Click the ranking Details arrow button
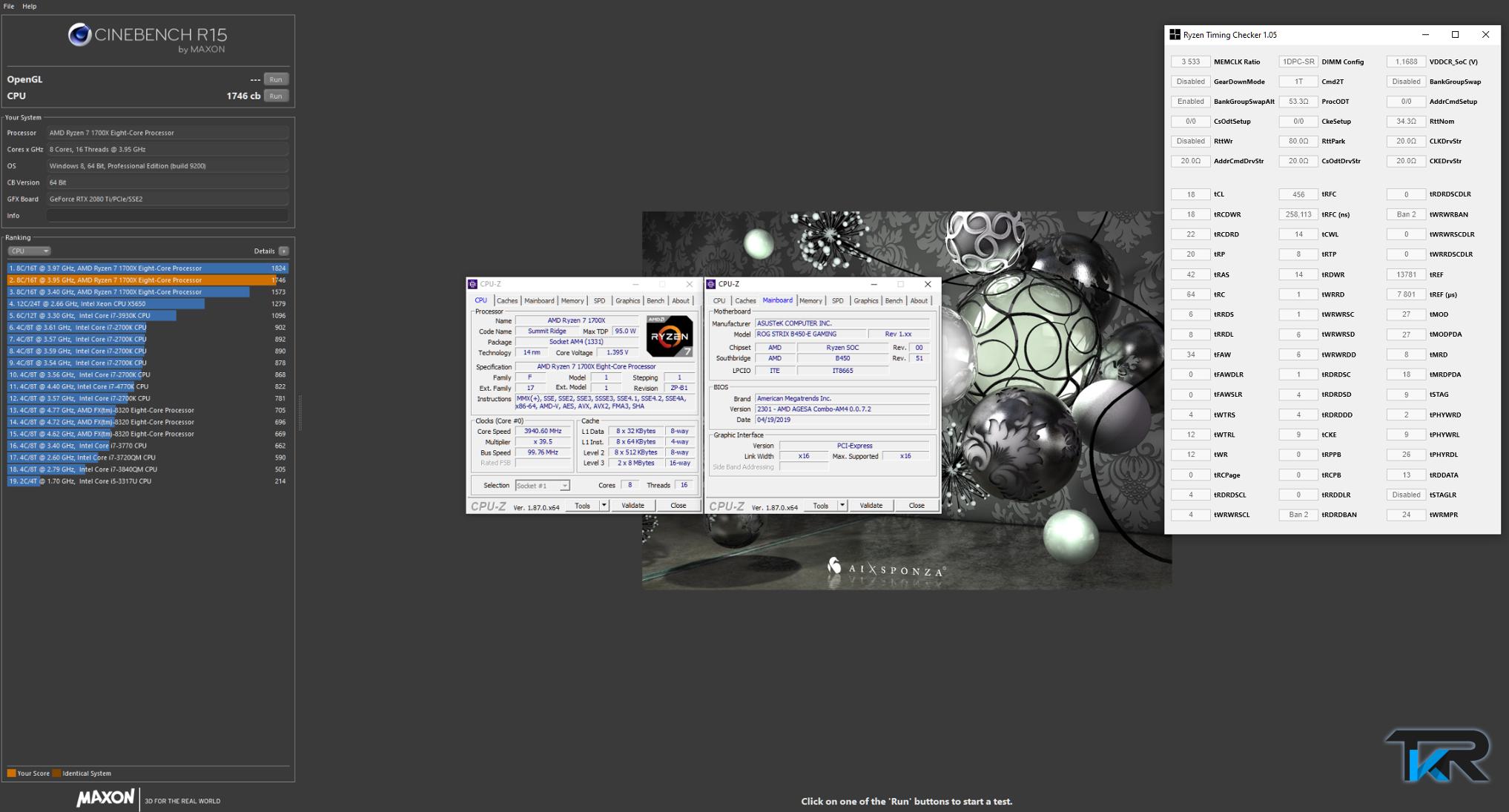 click(x=283, y=251)
